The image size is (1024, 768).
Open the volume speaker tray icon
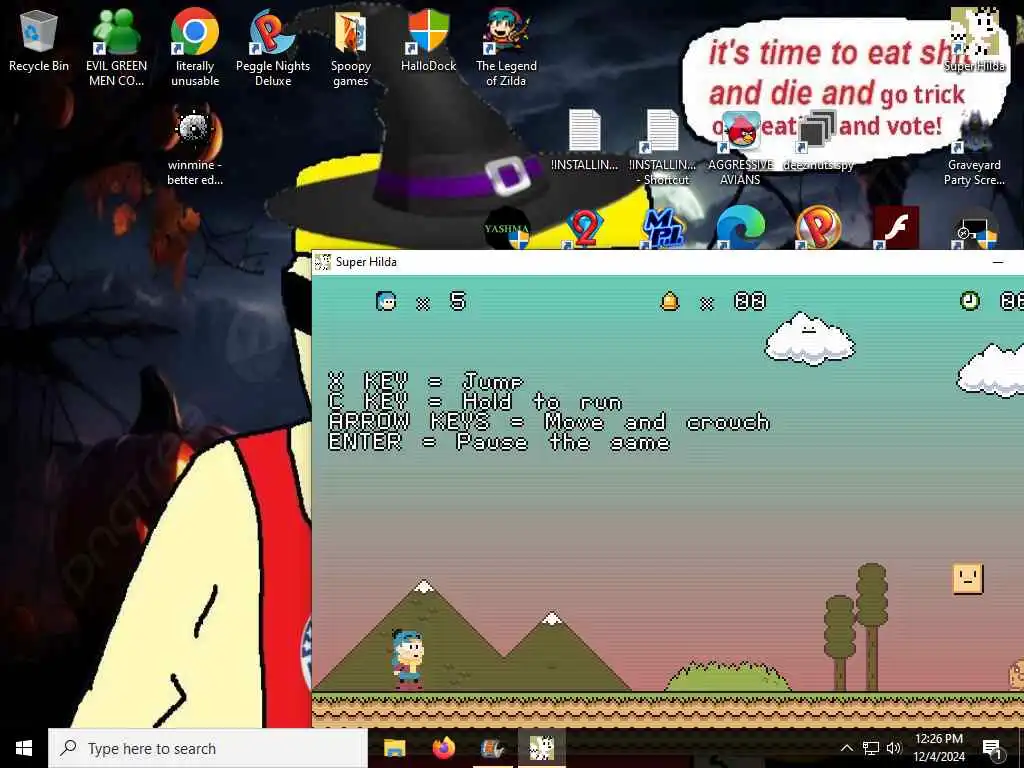pos(894,748)
